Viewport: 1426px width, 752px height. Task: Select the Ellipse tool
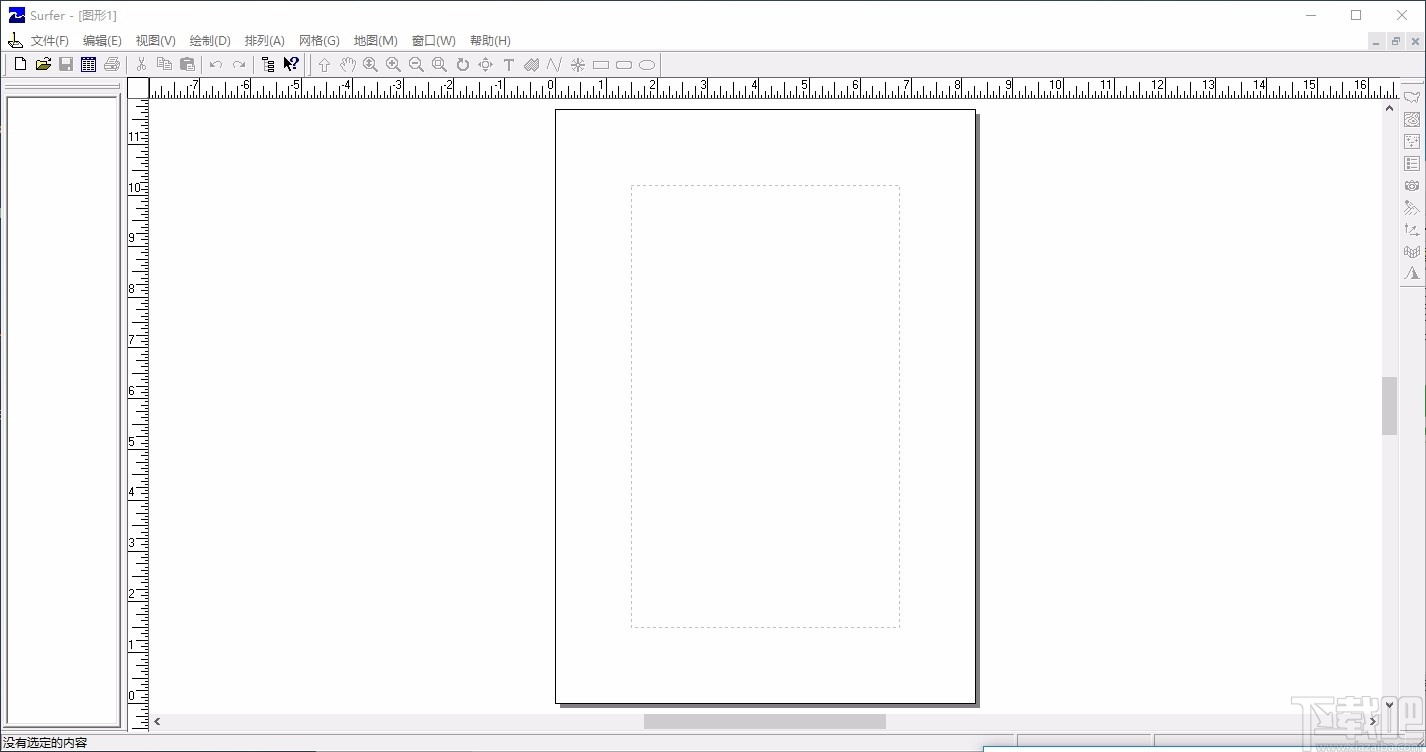[646, 65]
